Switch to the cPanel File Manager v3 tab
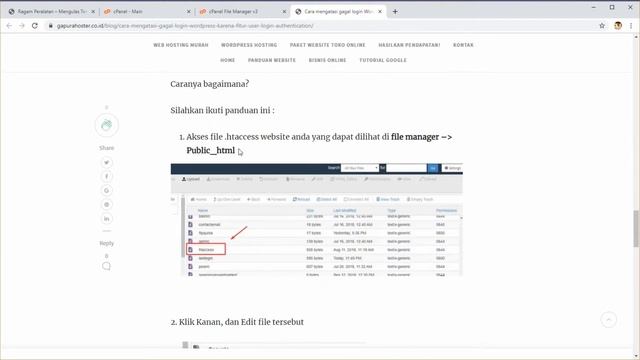 (x=242, y=11)
